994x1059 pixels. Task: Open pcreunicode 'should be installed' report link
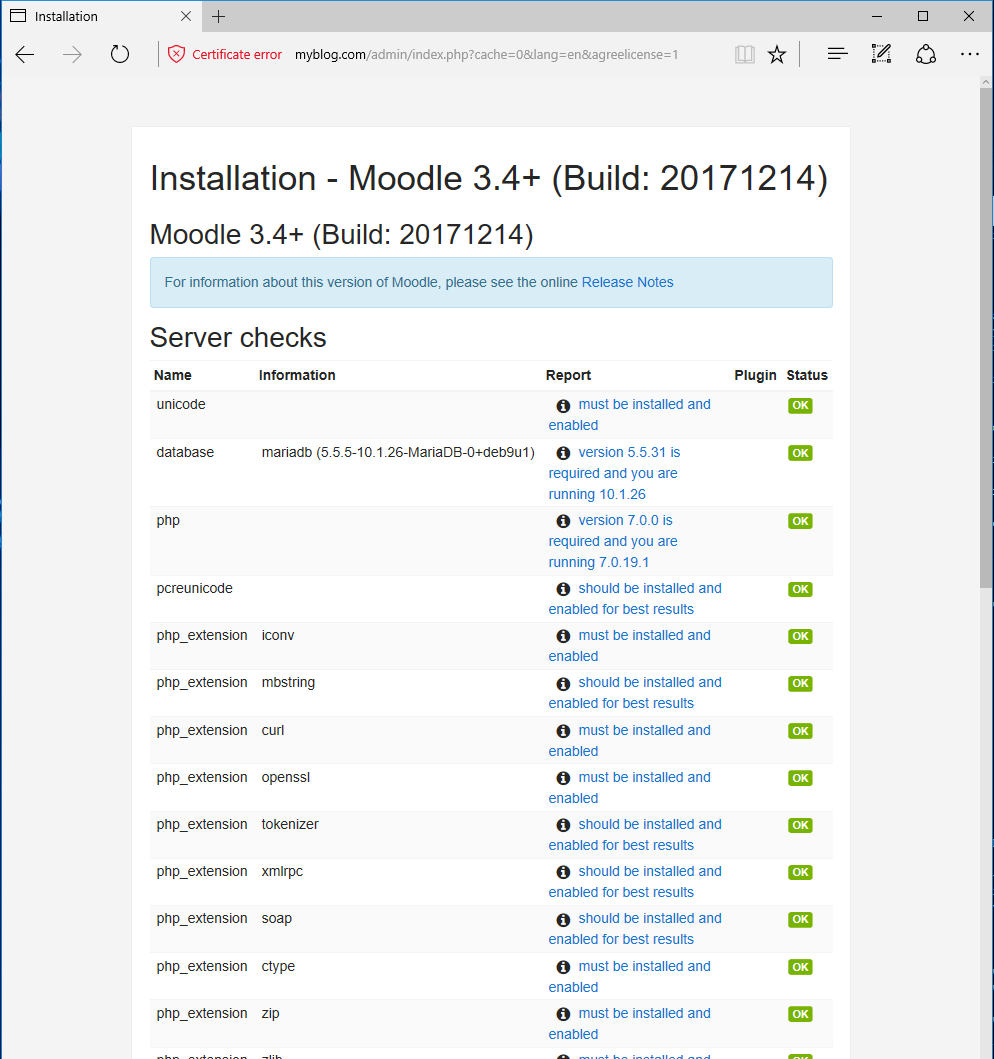[635, 598]
